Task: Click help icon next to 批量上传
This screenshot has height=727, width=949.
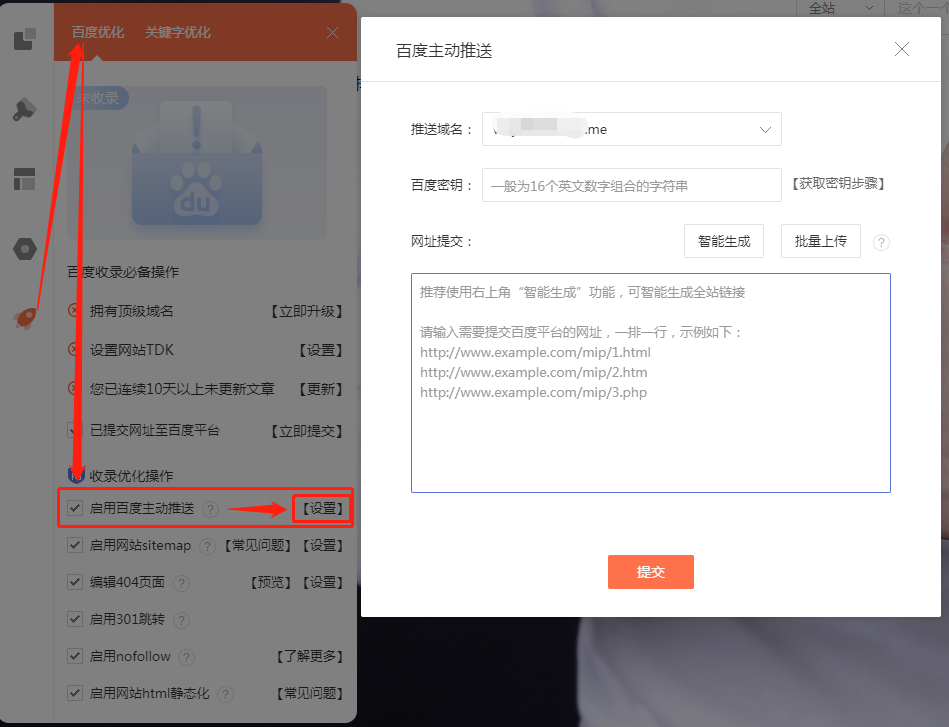Action: pyautogui.click(x=881, y=242)
